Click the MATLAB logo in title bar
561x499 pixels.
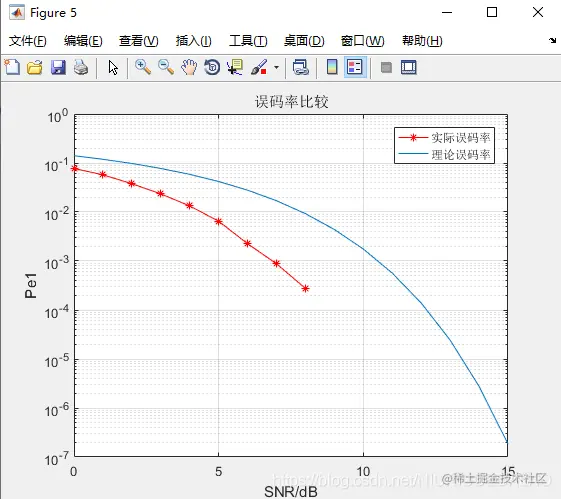pyautogui.click(x=17, y=13)
